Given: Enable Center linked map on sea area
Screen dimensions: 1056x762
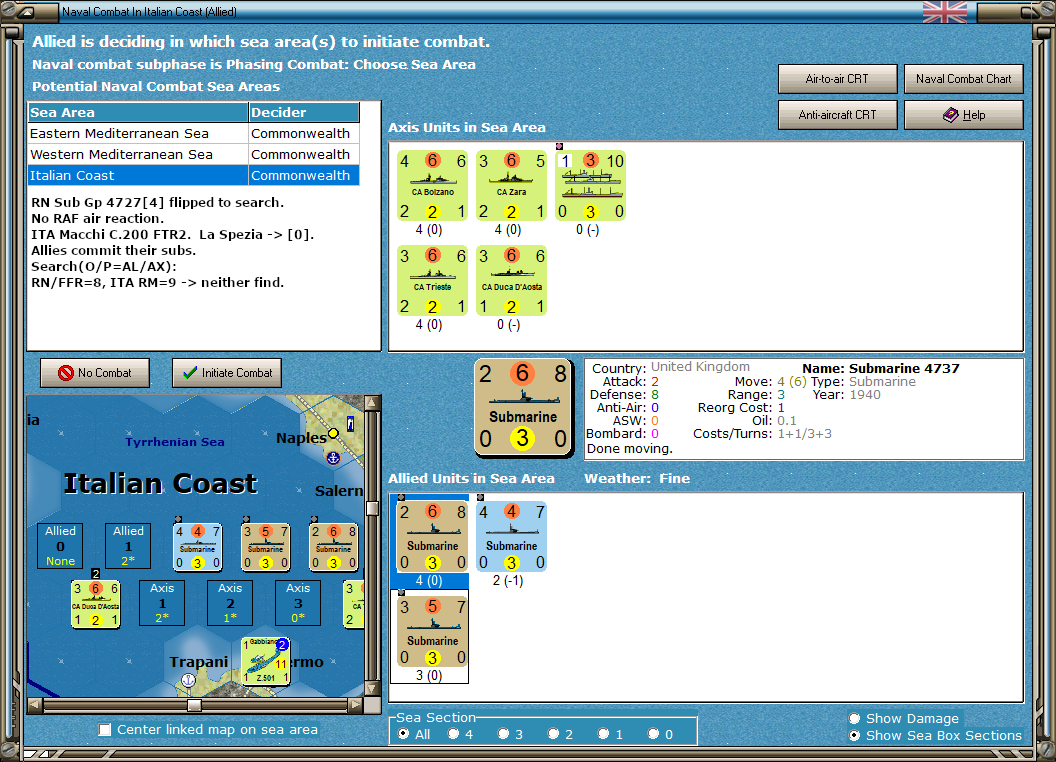Looking at the screenshot, I should [x=105, y=730].
